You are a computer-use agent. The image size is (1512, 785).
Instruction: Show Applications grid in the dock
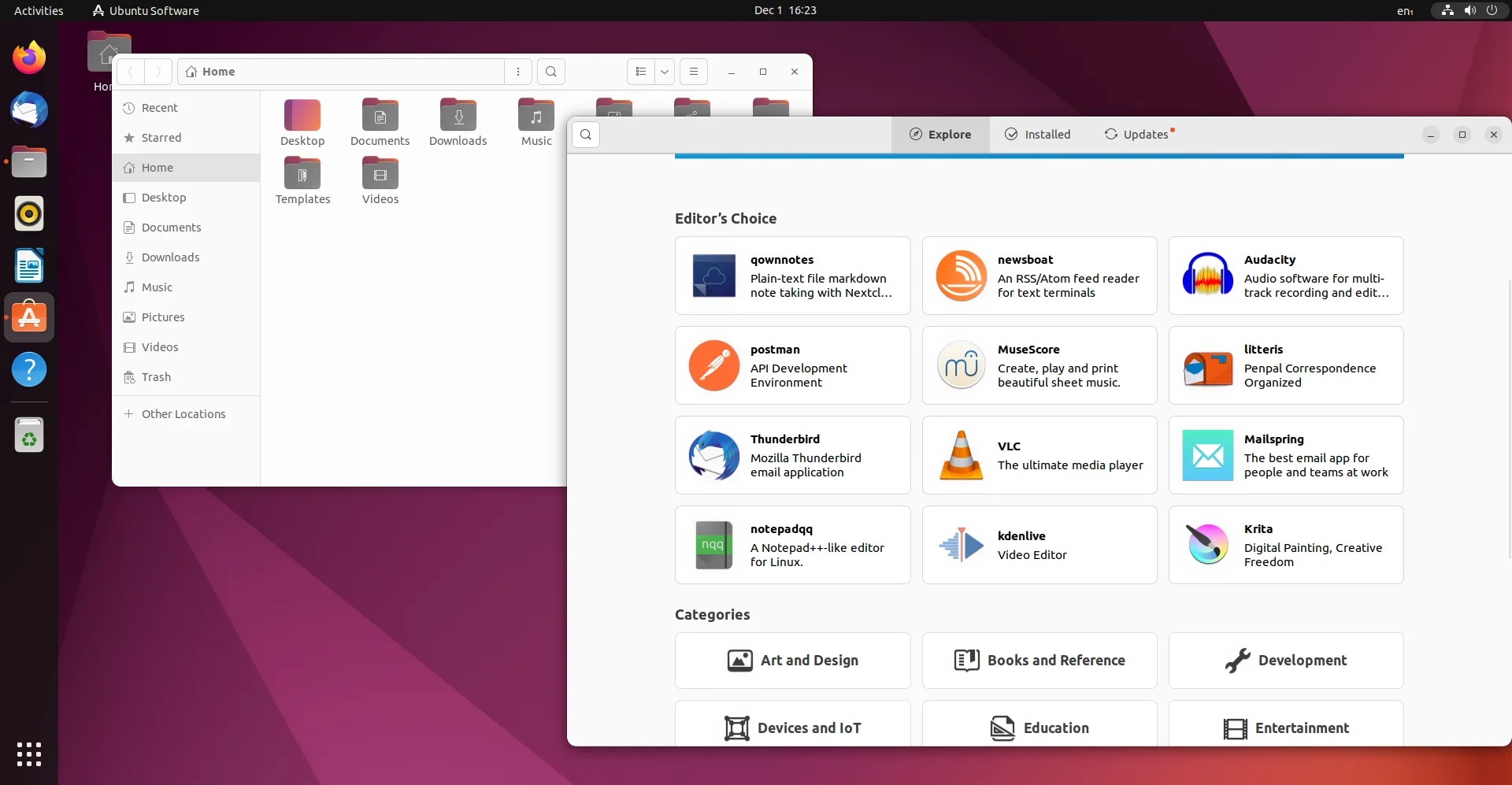click(29, 754)
